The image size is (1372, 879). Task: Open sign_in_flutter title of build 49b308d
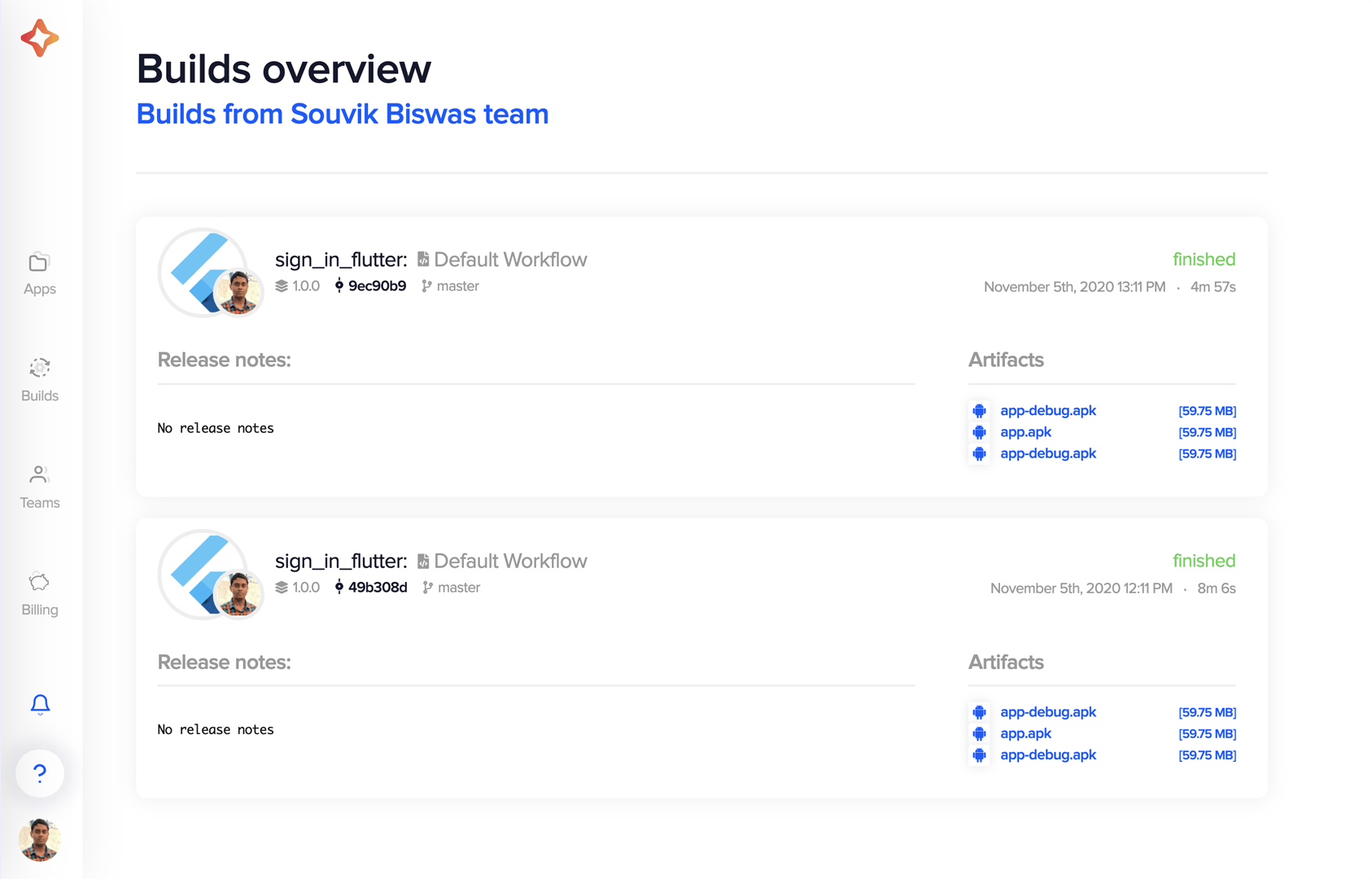(x=341, y=561)
